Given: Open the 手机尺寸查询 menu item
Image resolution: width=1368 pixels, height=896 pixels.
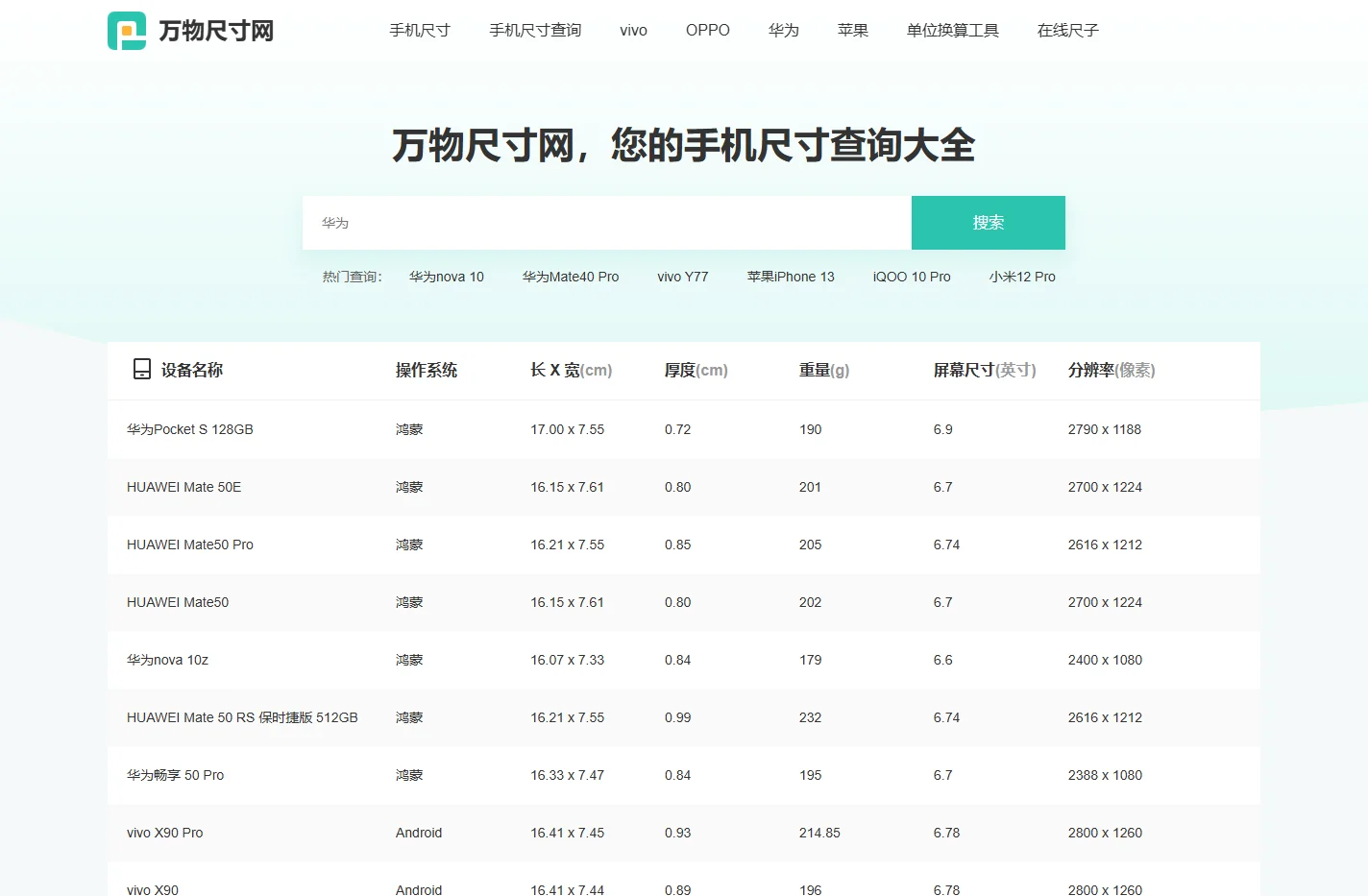Looking at the screenshot, I should coord(535,31).
